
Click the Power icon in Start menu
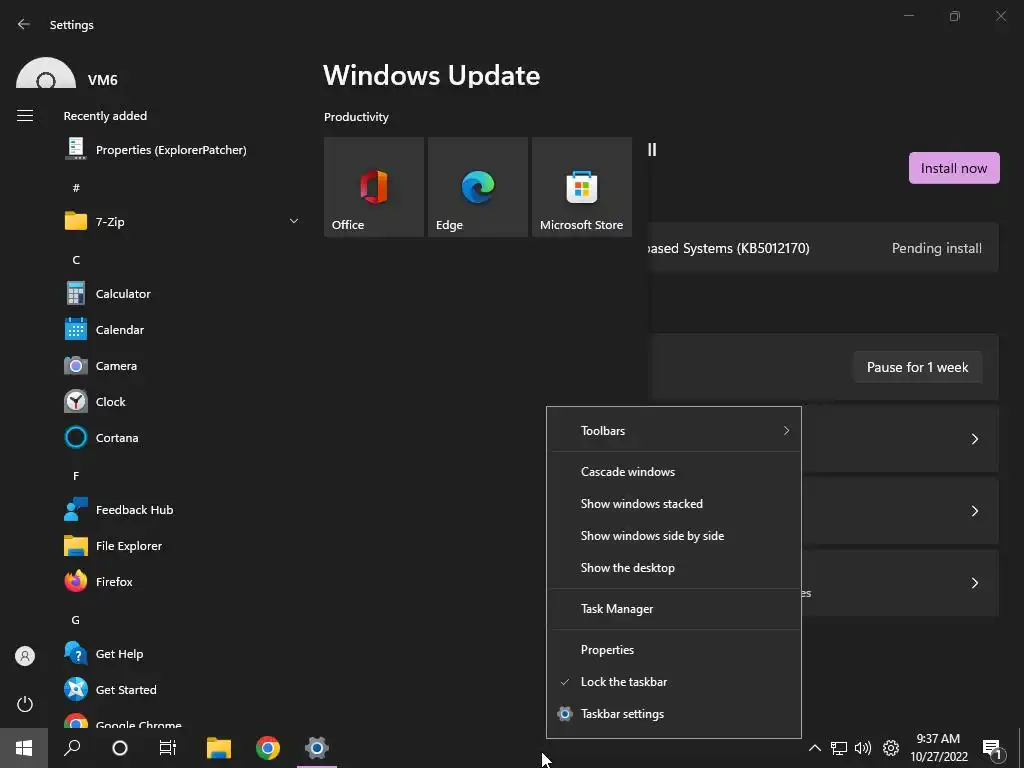[x=25, y=704]
